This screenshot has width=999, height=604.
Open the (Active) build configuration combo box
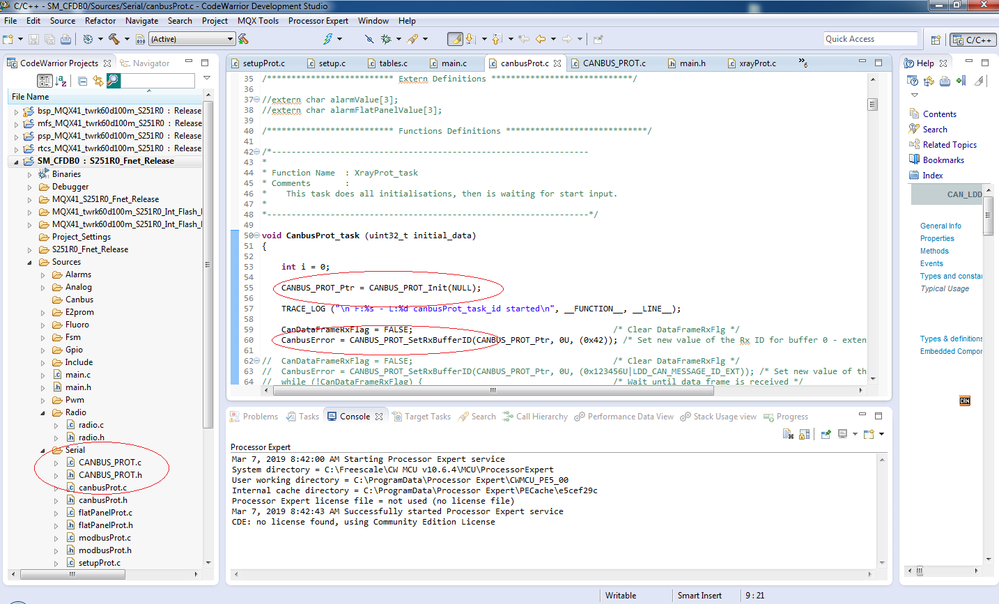[192, 39]
